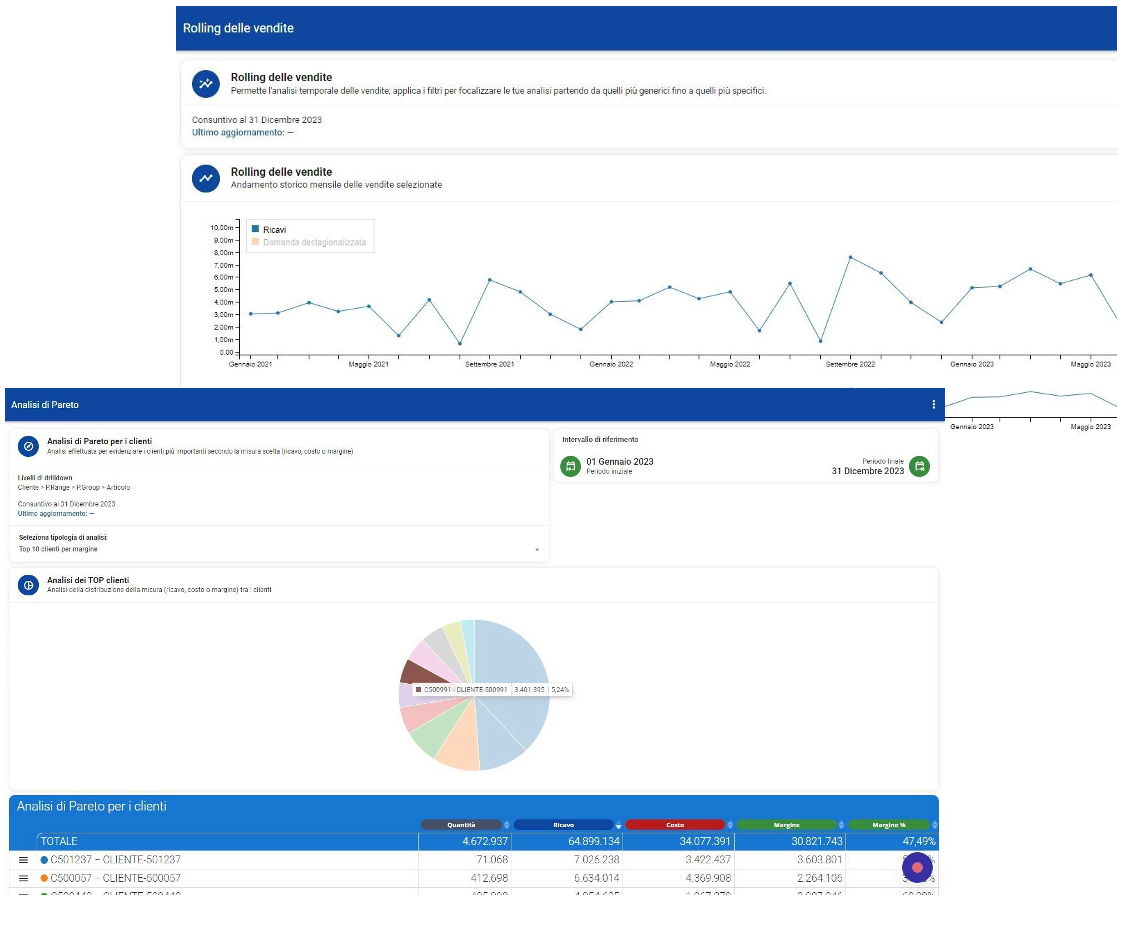The image size is (1126, 952).
Task: Click the Quantità column header pill
Action: coord(461,825)
